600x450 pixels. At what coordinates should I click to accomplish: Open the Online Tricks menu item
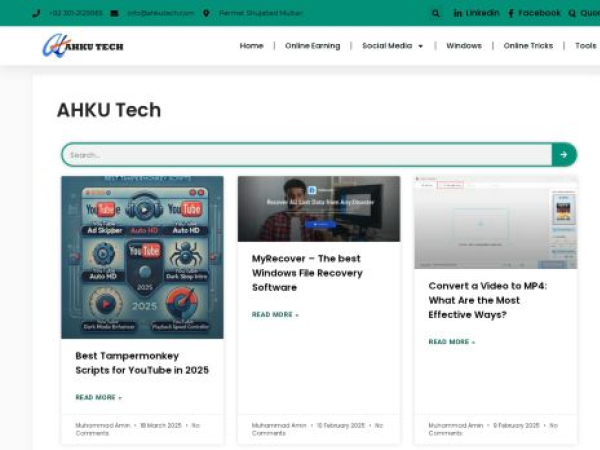point(528,46)
